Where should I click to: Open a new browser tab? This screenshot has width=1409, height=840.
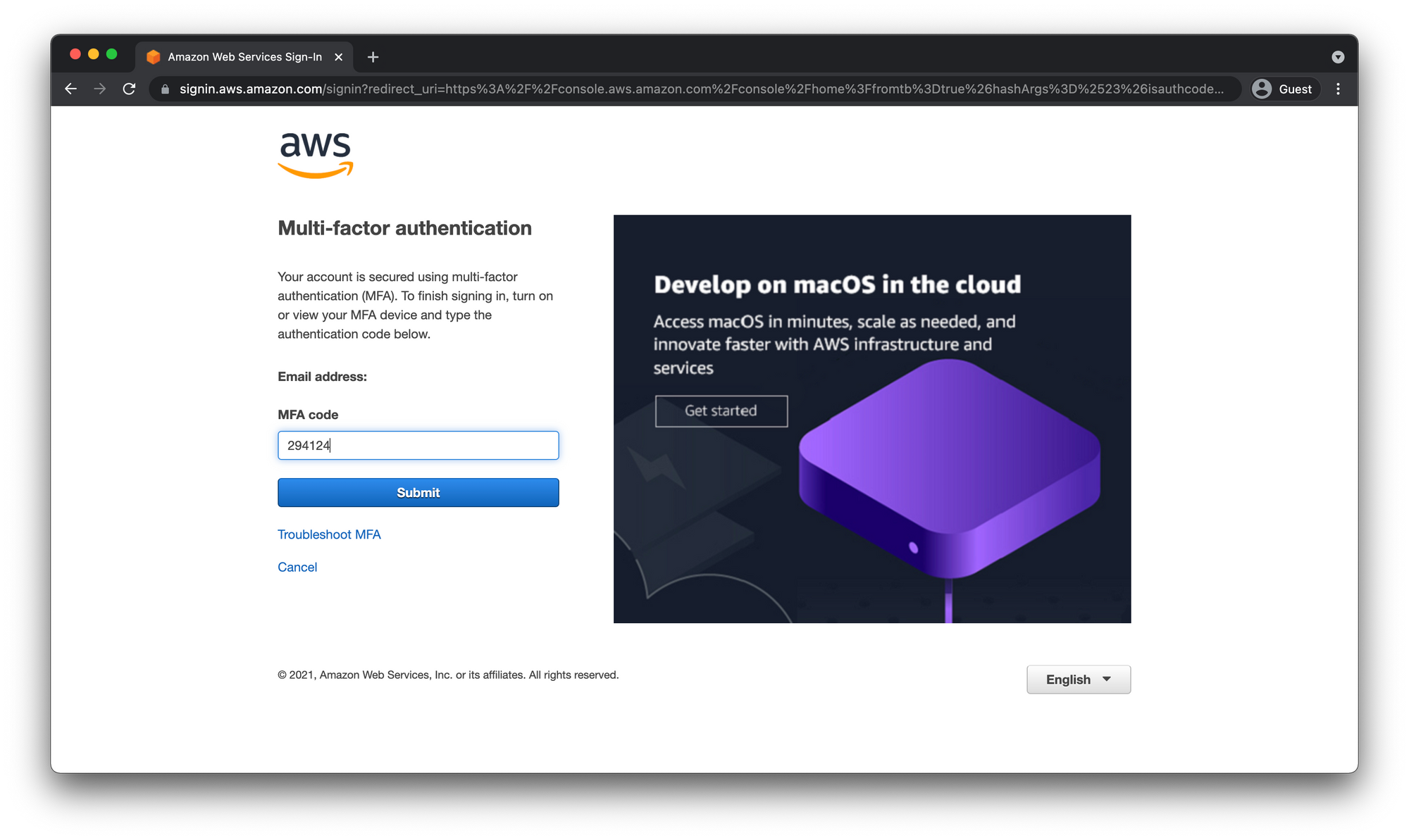373,57
